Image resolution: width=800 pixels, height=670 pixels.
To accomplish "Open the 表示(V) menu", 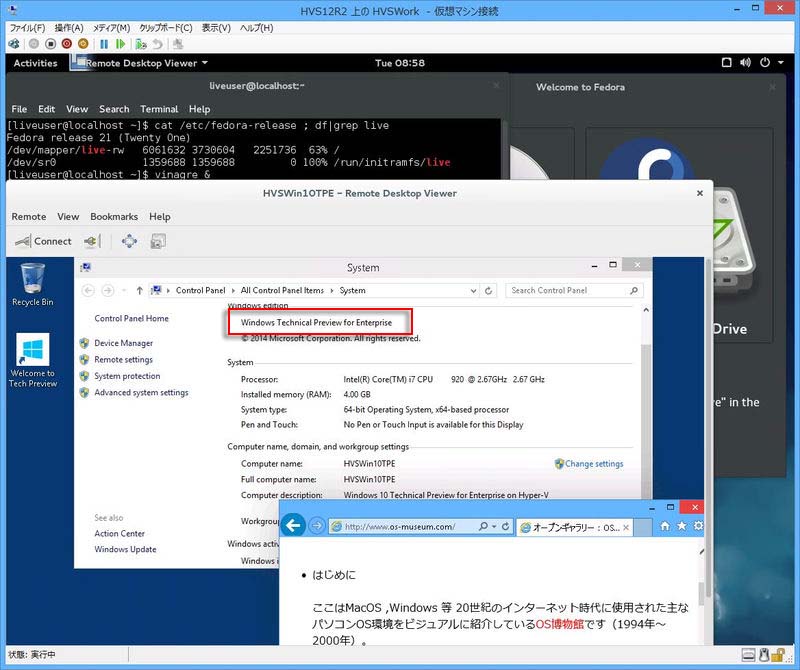I will (x=216, y=28).
